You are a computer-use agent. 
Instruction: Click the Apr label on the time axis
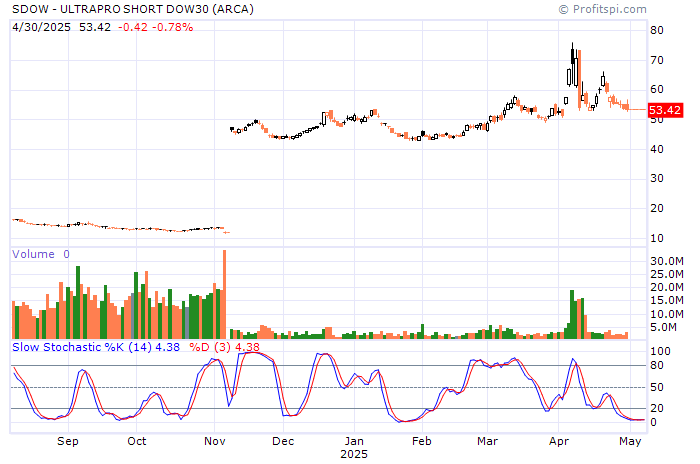tap(559, 441)
